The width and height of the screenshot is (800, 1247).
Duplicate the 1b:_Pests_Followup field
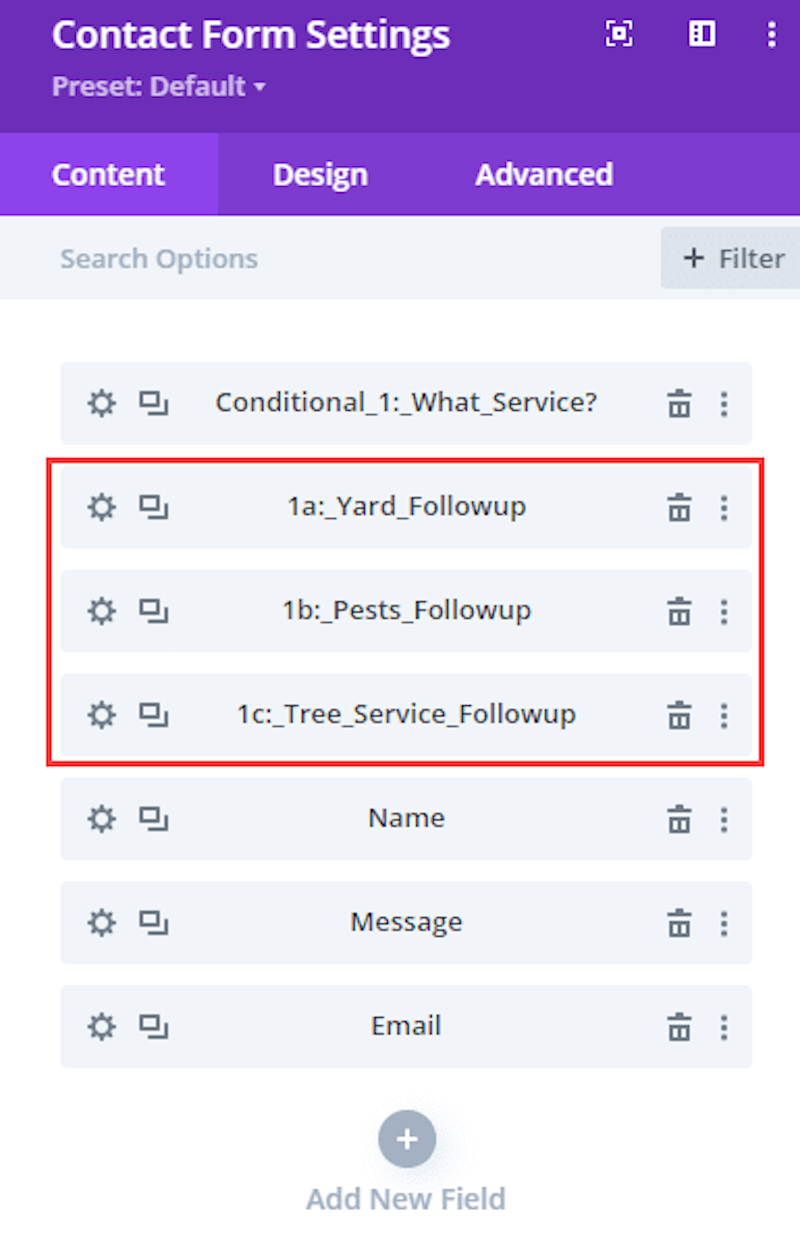click(x=153, y=611)
